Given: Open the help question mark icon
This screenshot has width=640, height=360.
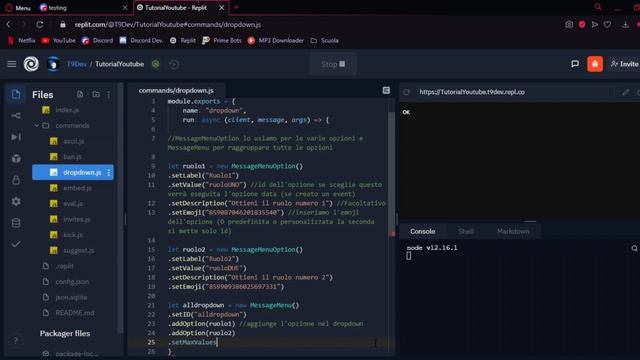Looking at the screenshot, I should (x=16, y=340).
